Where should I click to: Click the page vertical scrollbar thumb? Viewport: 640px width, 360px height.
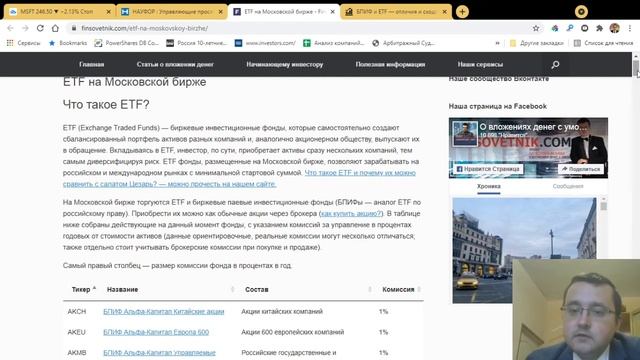click(x=636, y=68)
